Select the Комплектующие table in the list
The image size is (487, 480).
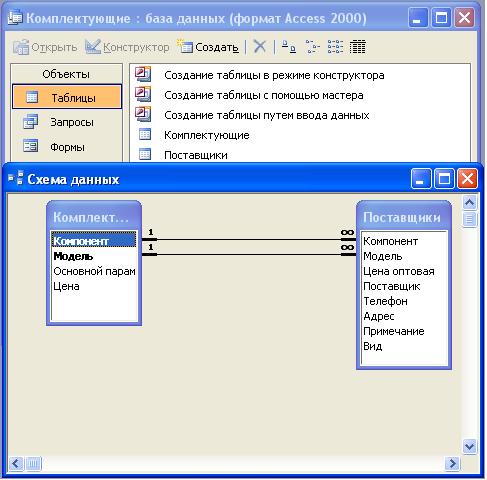[207, 135]
